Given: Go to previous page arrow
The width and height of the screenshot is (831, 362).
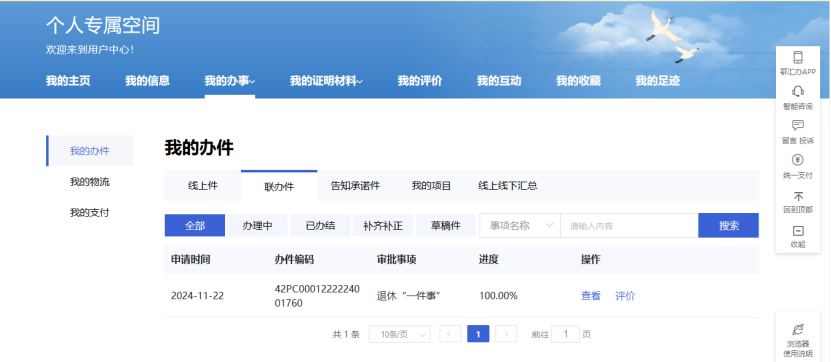Looking at the screenshot, I should click(450, 334).
